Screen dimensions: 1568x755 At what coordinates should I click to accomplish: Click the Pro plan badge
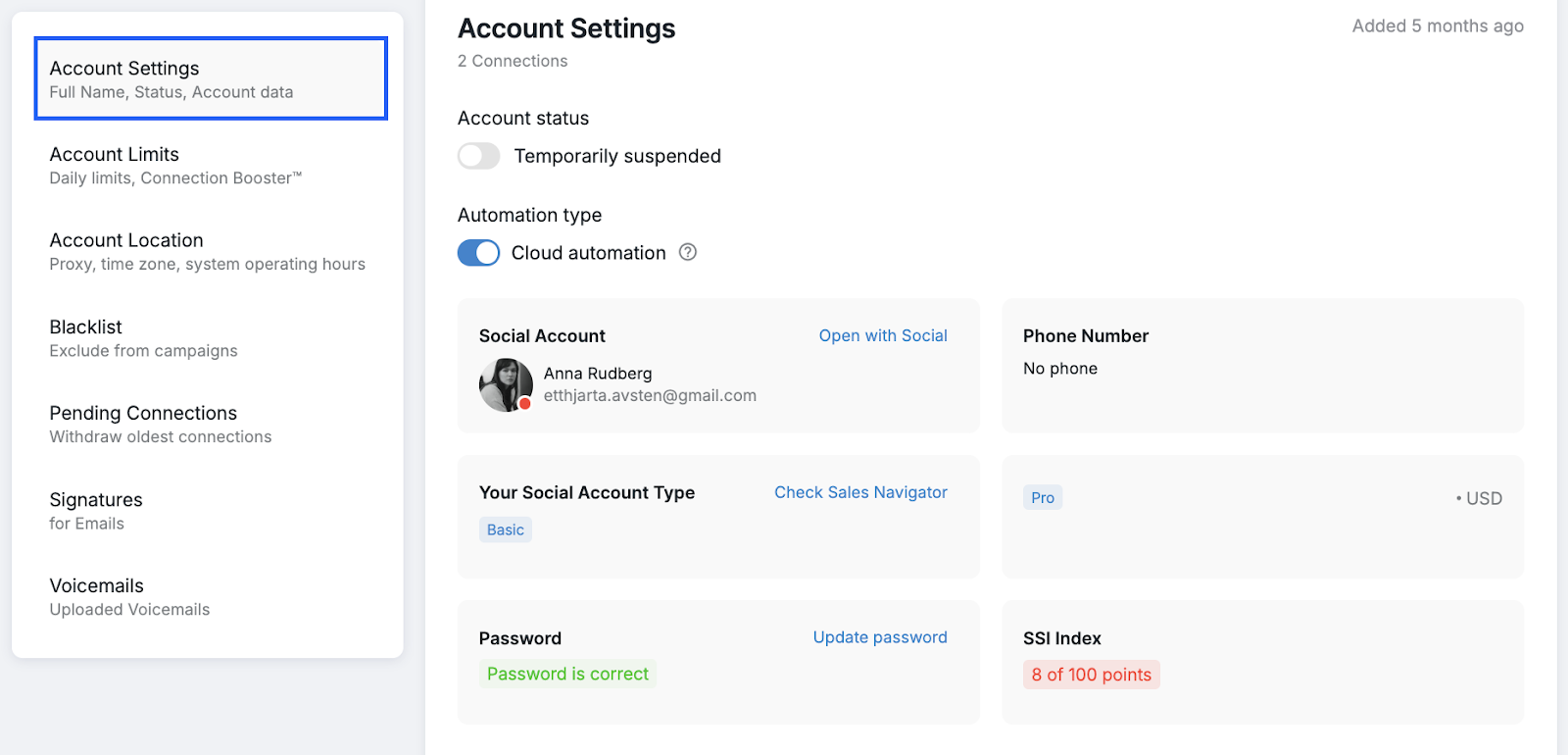pos(1043,498)
